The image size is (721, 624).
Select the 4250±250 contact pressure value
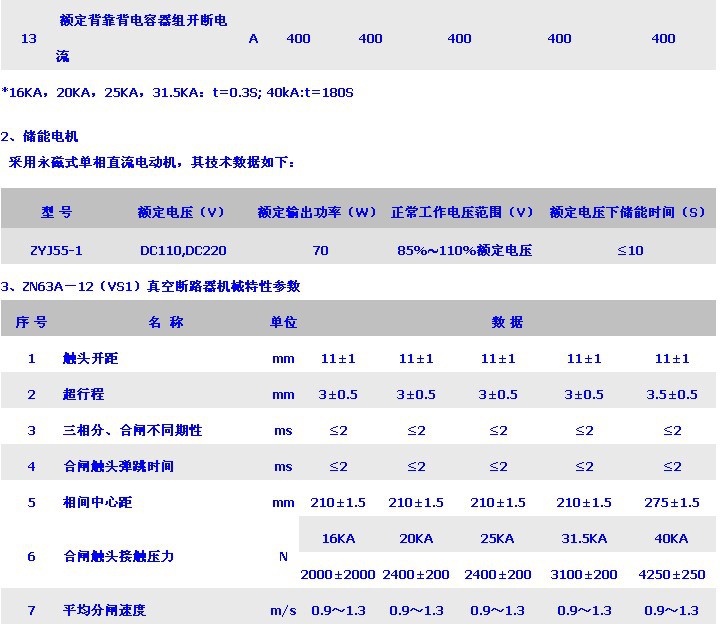(x=672, y=574)
